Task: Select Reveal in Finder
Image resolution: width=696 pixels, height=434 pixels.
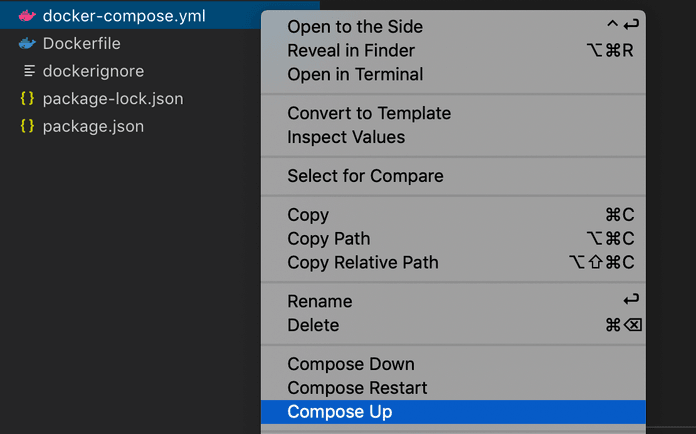Action: 351,50
